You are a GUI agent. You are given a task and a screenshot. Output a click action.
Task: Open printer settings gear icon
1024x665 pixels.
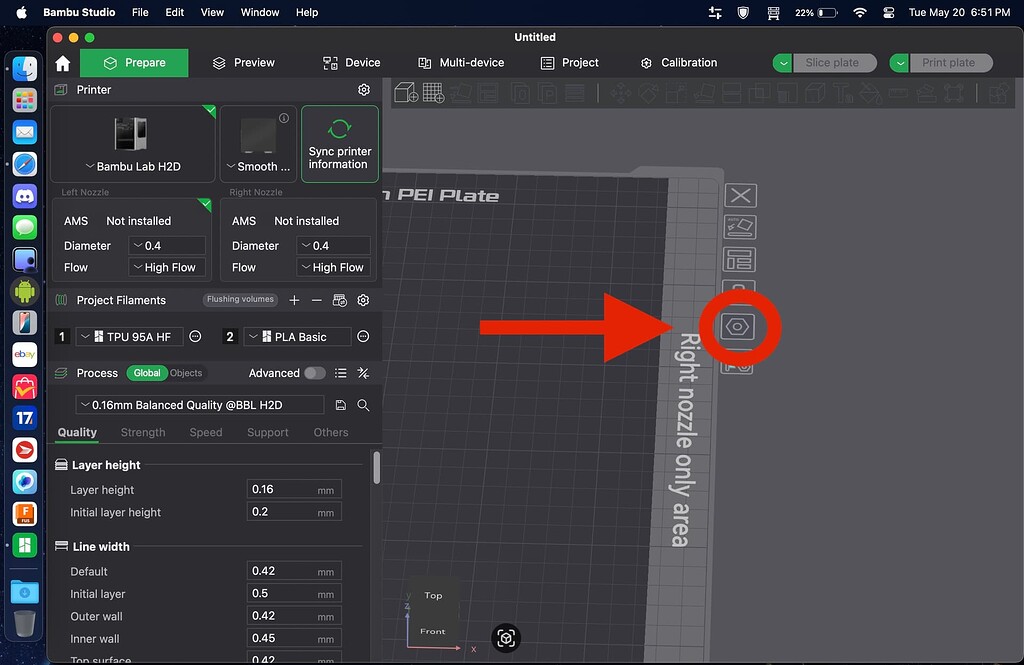364,90
